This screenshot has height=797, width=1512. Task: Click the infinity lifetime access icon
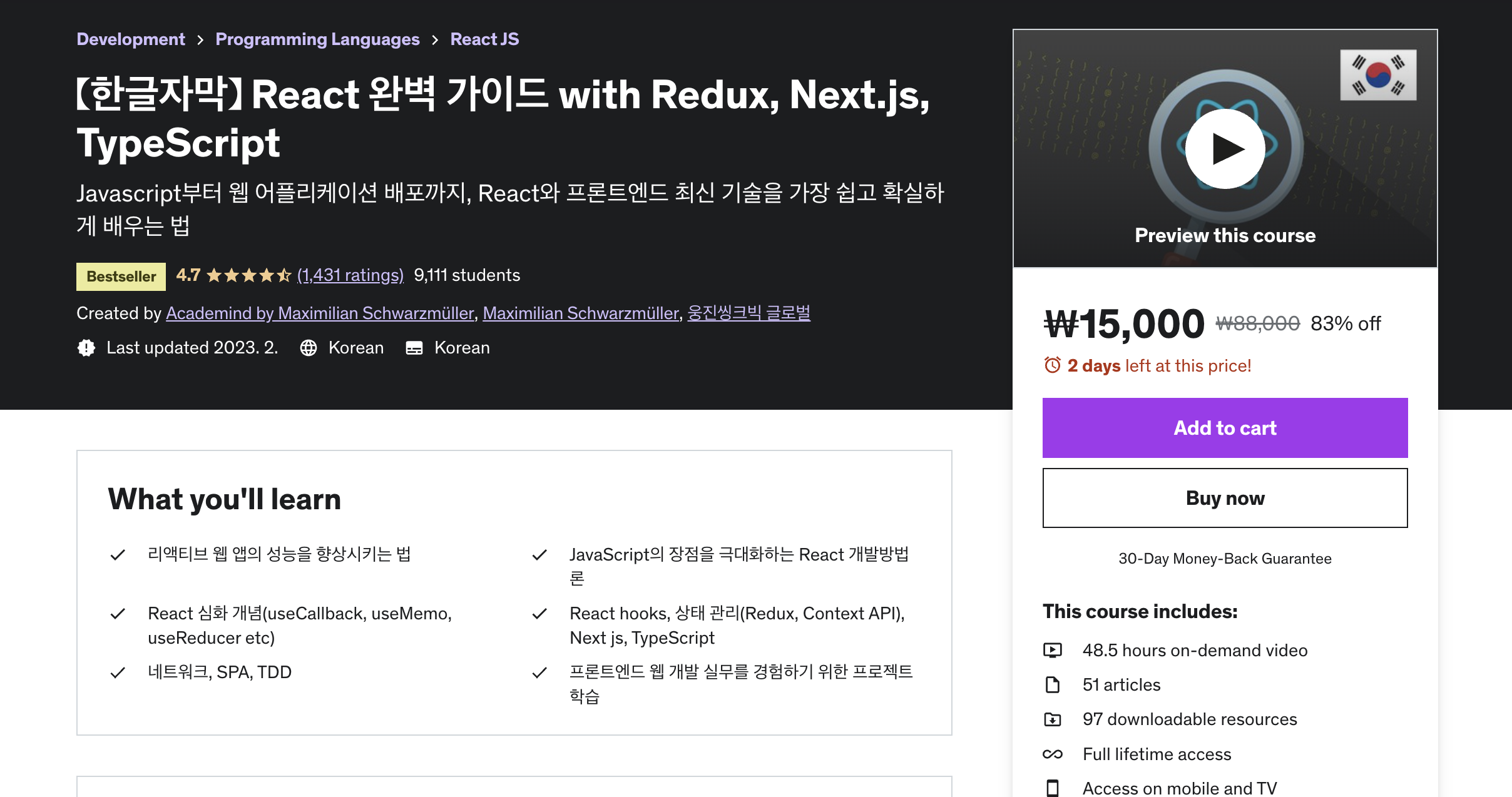coord(1053,754)
